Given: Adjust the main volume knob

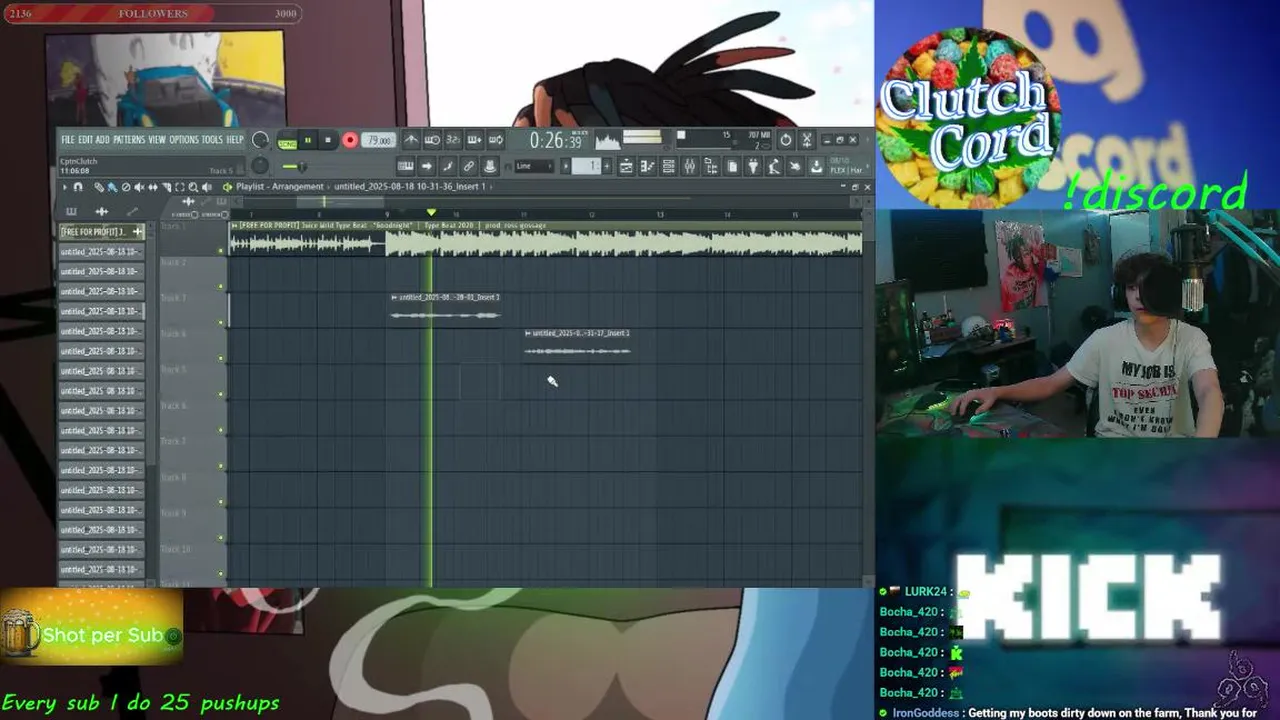Looking at the screenshot, I should (260, 140).
